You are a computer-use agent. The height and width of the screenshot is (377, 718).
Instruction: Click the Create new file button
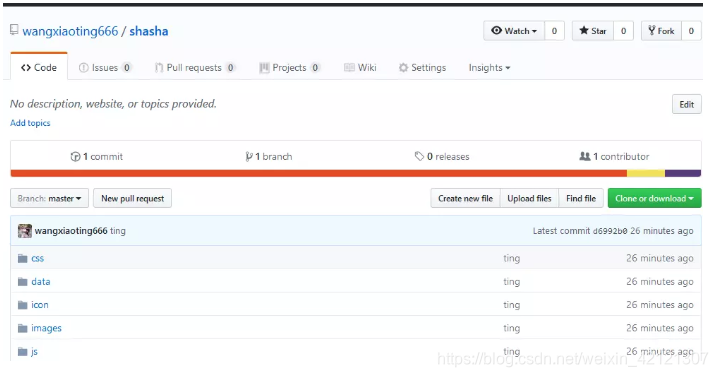tap(465, 198)
